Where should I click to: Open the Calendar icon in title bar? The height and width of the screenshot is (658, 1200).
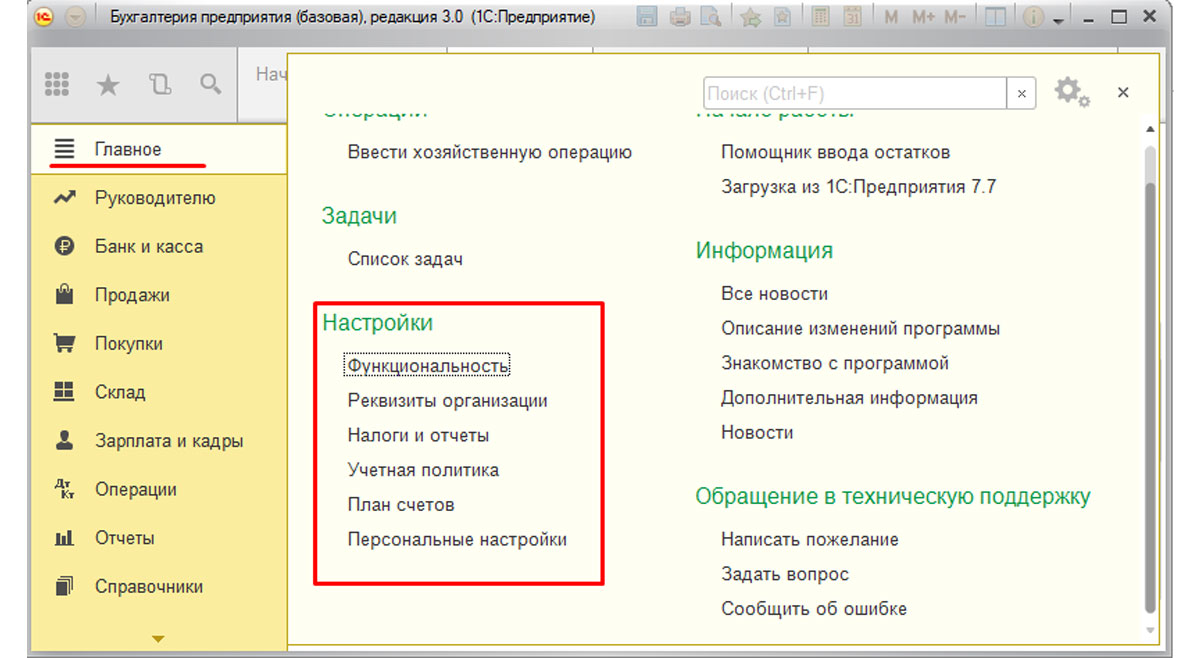[852, 17]
